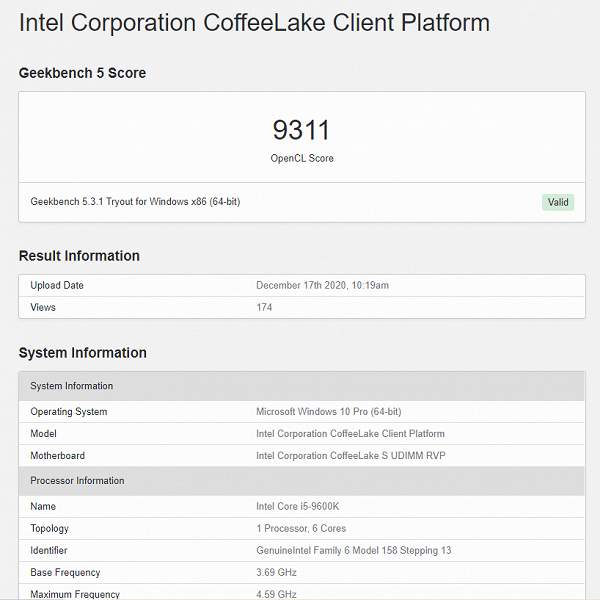This screenshot has height=600, width=600.
Task: Click the Topology value 1 Processor, 6 Cores
Action: click(301, 529)
